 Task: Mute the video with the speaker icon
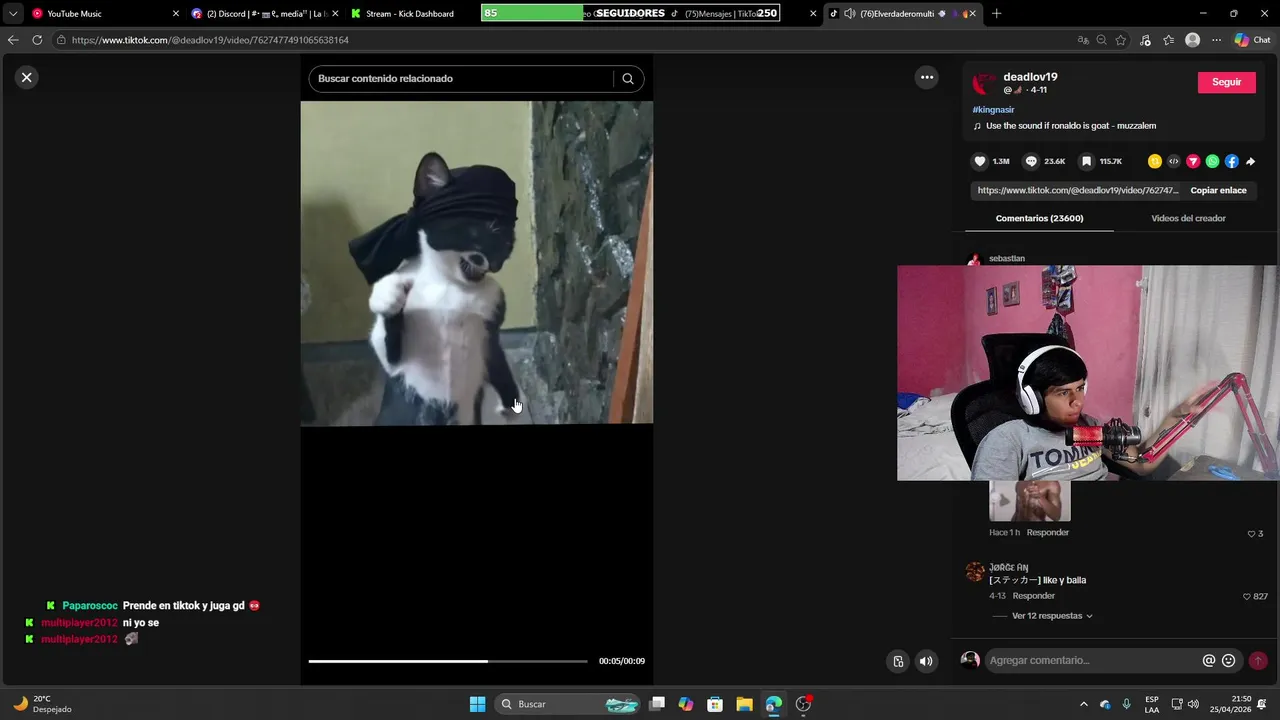926,661
